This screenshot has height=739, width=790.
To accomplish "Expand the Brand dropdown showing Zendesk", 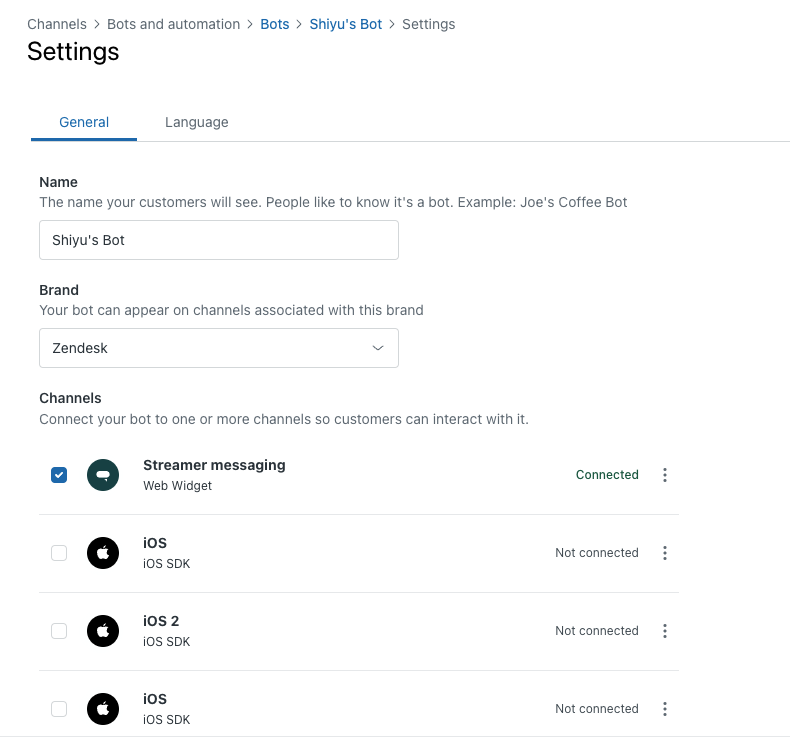I will point(219,348).
